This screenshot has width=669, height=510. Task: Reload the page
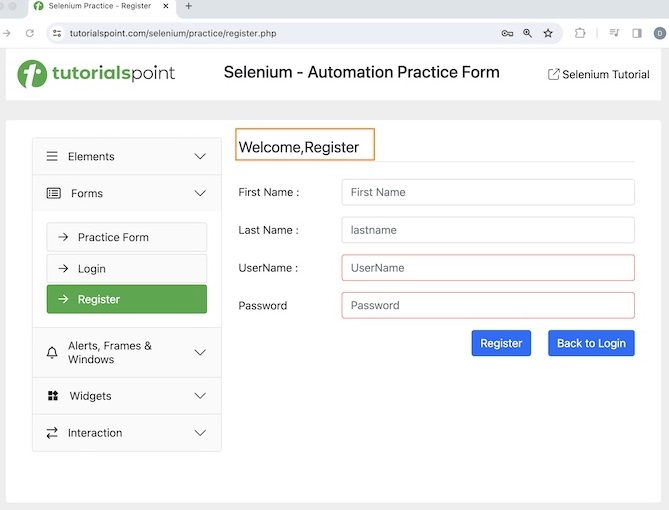coord(30,33)
